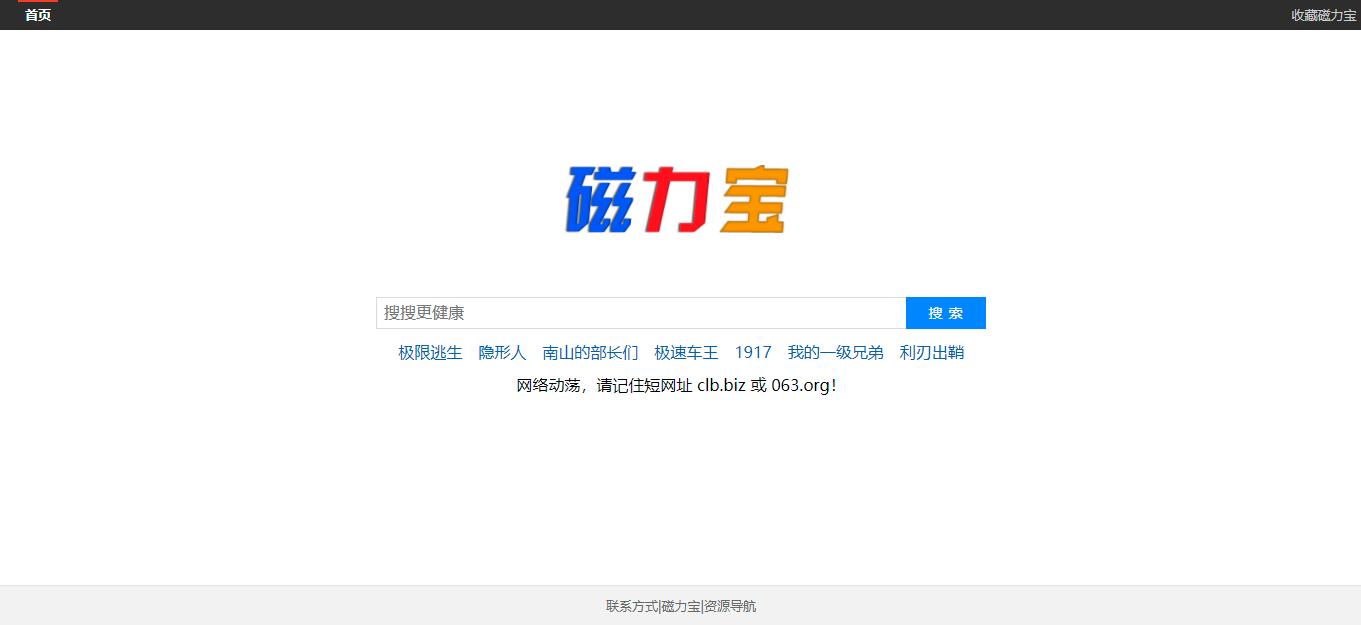1361x625 pixels.
Task: Open the 我的一级兄弟 hot search link
Action: (836, 352)
